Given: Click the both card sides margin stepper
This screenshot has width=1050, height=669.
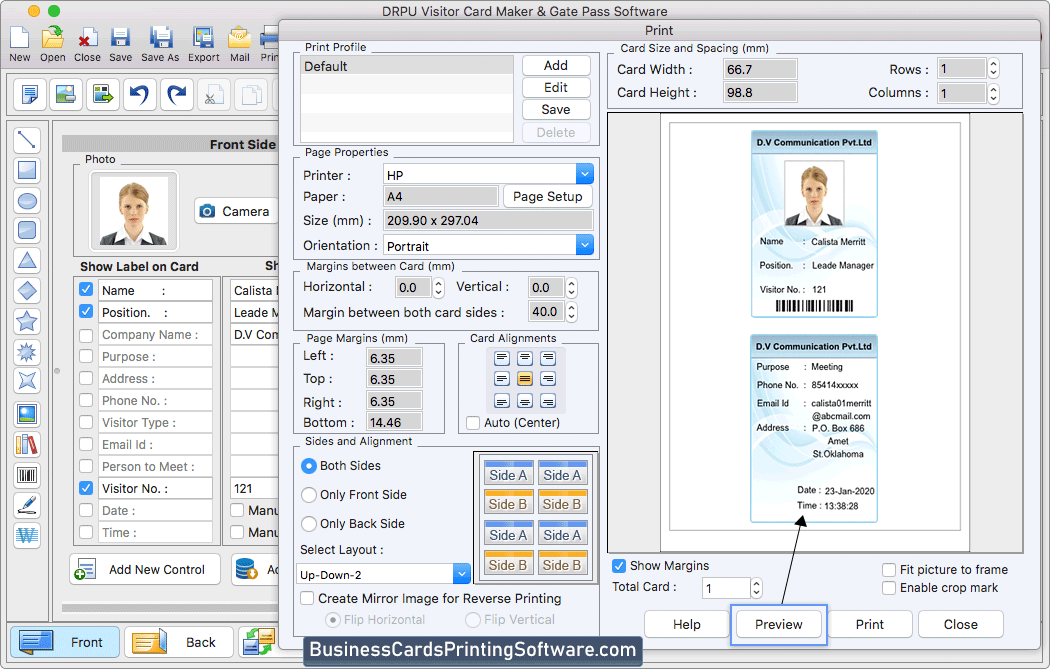Looking at the screenshot, I should [x=571, y=311].
